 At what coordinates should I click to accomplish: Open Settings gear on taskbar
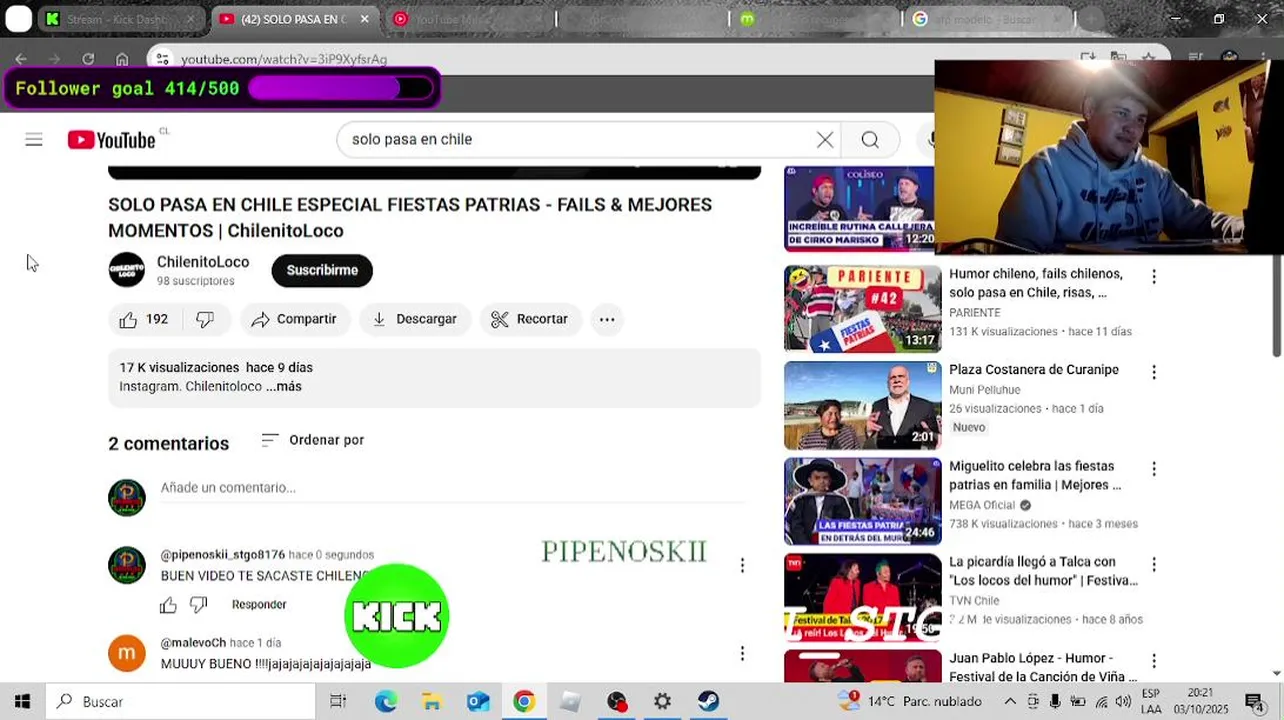pyautogui.click(x=663, y=702)
